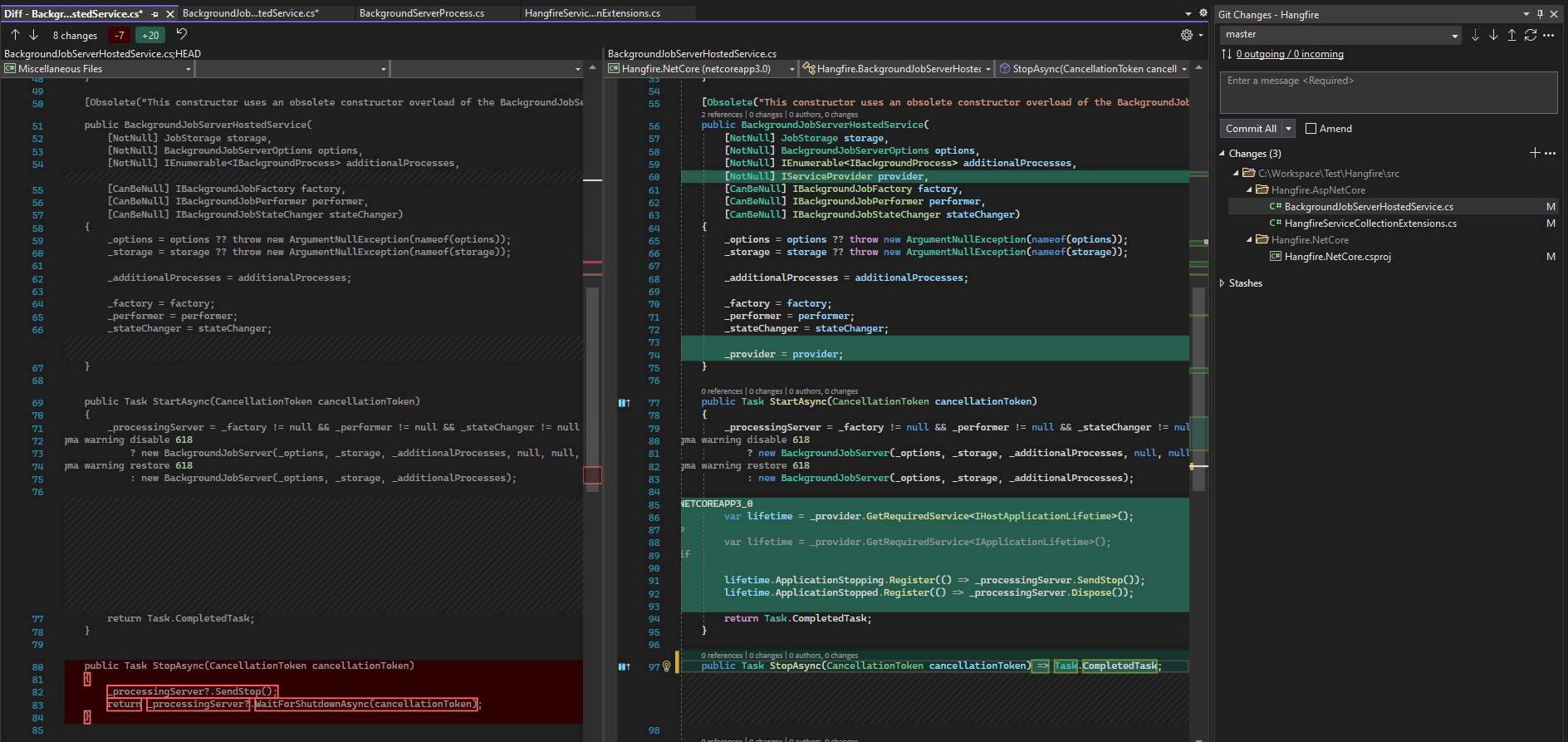The image size is (1568, 742).
Task: Enable the Amend checkbox
Action: [1311, 129]
